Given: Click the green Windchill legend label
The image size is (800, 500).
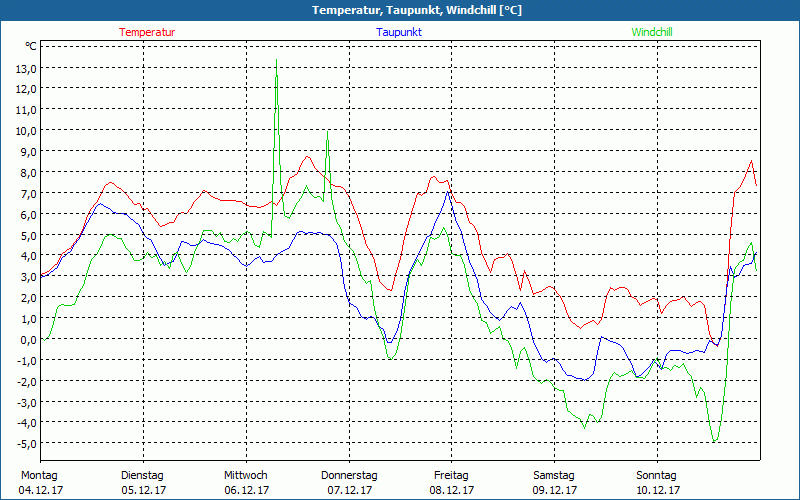Looking at the screenshot, I should pyautogui.click(x=652, y=32).
